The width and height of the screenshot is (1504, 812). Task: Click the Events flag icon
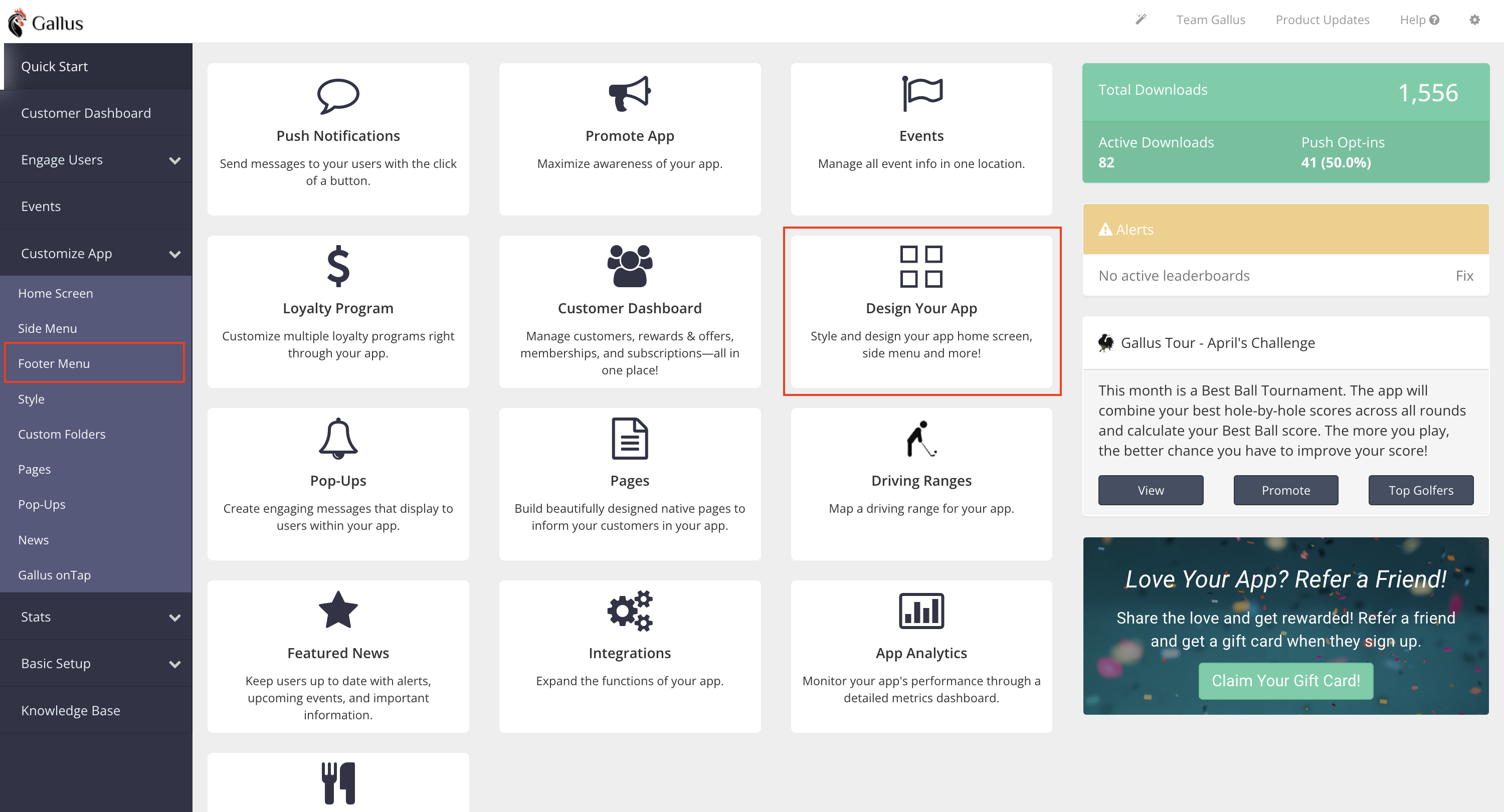[921, 93]
